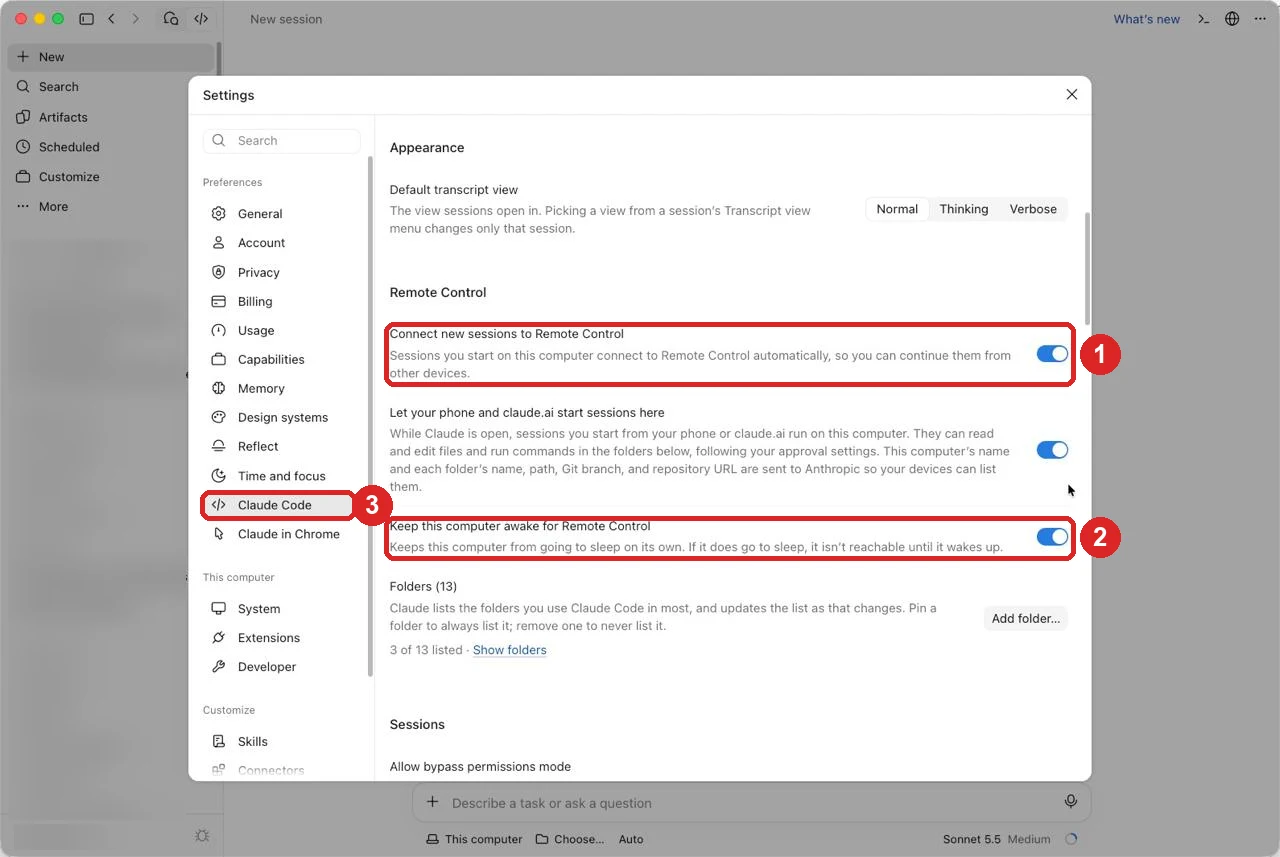The image size is (1280, 857).
Task: Expand the More item in the main sidebar
Action: pos(110,207)
